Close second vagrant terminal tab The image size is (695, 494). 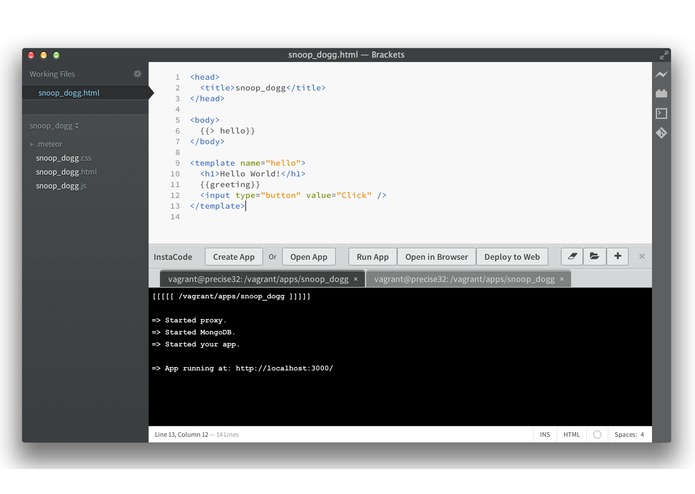pos(562,279)
